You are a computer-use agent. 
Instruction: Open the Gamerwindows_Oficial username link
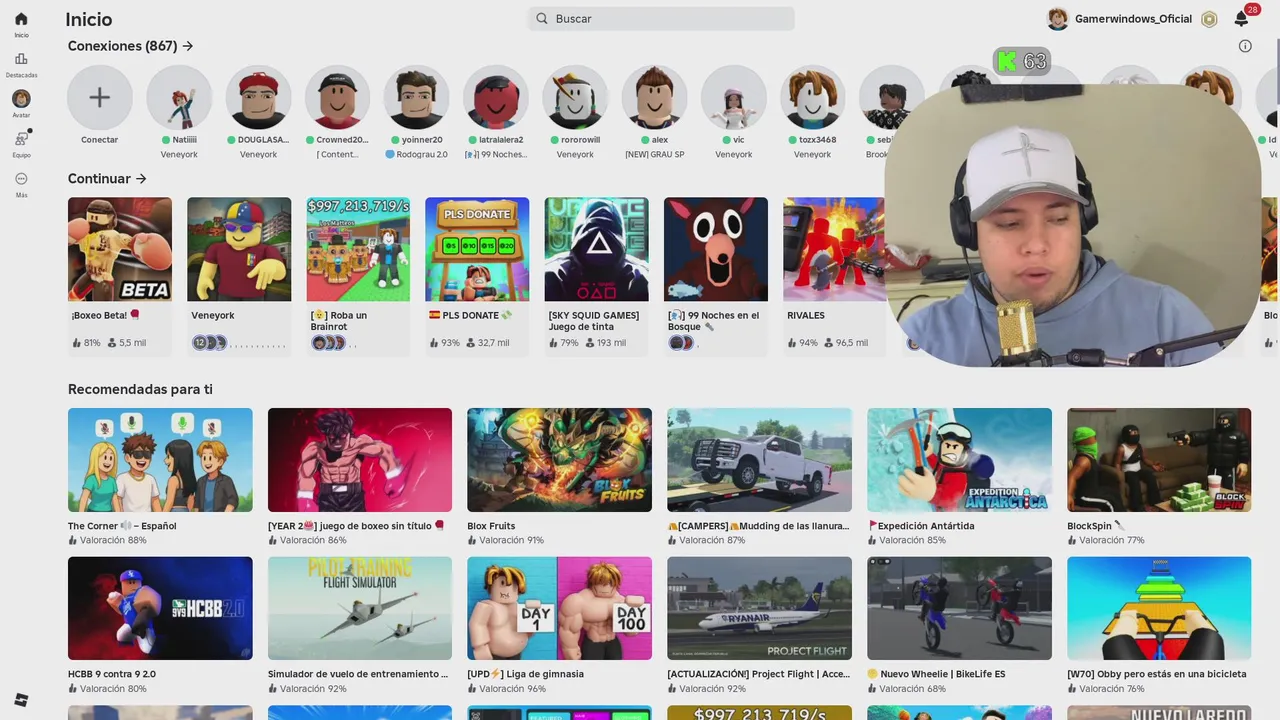click(1133, 19)
